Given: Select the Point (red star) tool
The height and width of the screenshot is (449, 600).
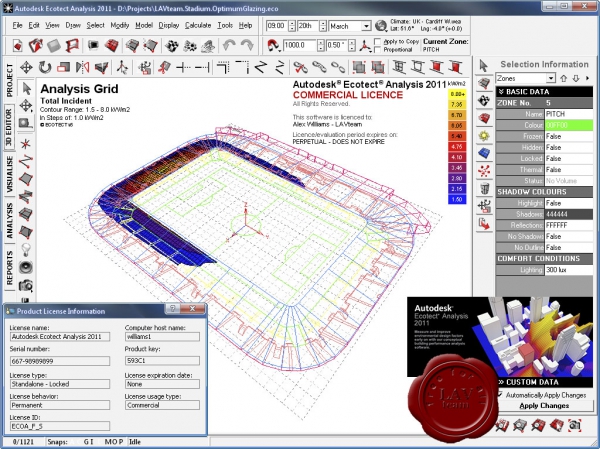Looking at the screenshot, I should pos(26,144).
